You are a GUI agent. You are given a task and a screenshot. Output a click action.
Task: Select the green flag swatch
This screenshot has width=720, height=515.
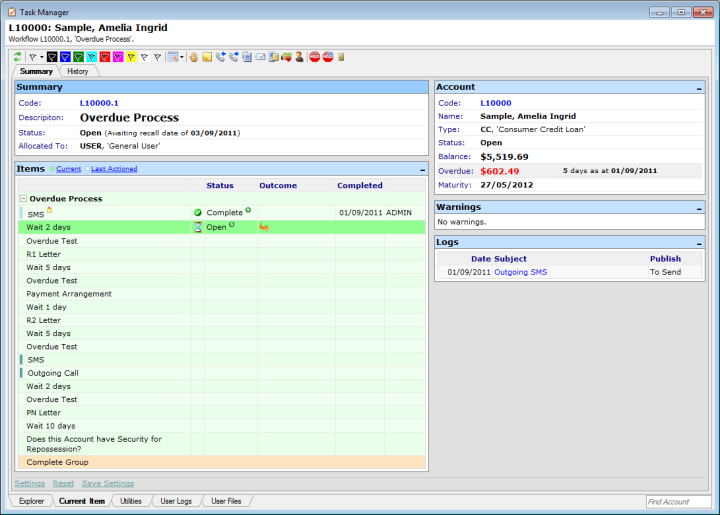coord(79,57)
